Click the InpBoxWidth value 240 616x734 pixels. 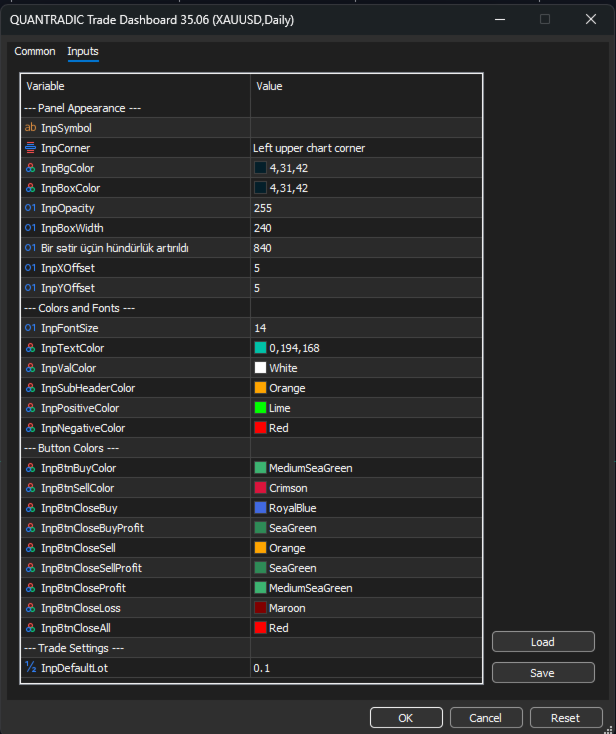367,228
